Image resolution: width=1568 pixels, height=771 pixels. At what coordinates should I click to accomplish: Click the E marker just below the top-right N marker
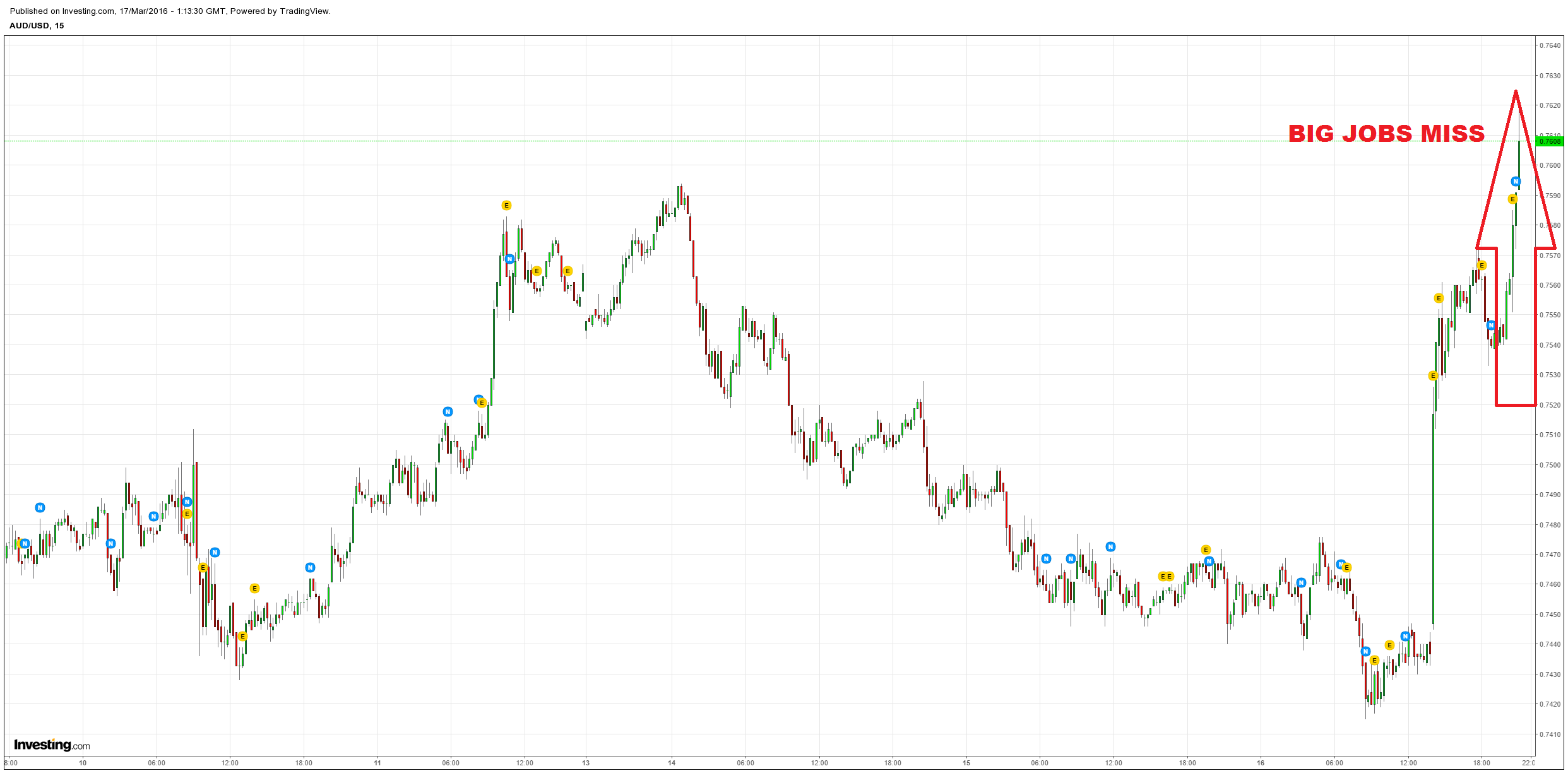pyautogui.click(x=1512, y=199)
